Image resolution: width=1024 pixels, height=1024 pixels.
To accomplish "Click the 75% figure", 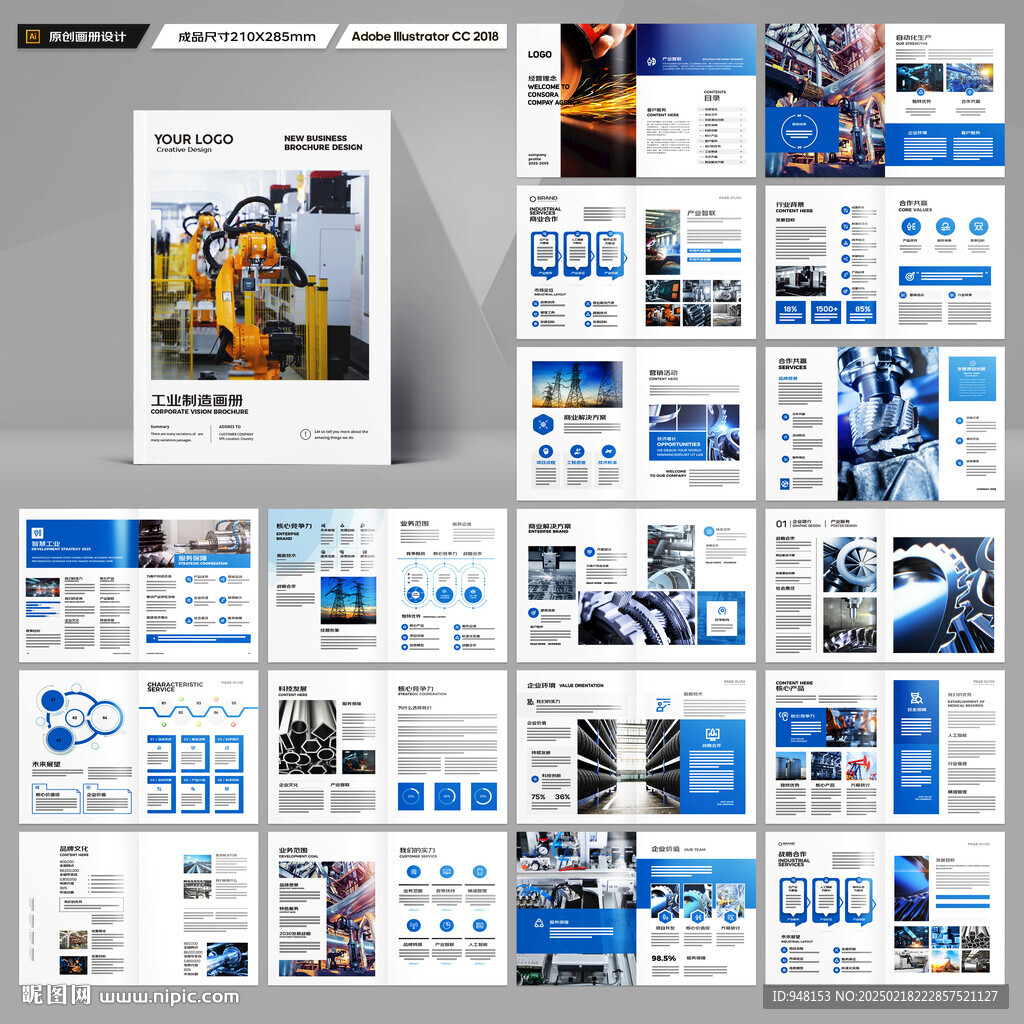I will tap(538, 797).
